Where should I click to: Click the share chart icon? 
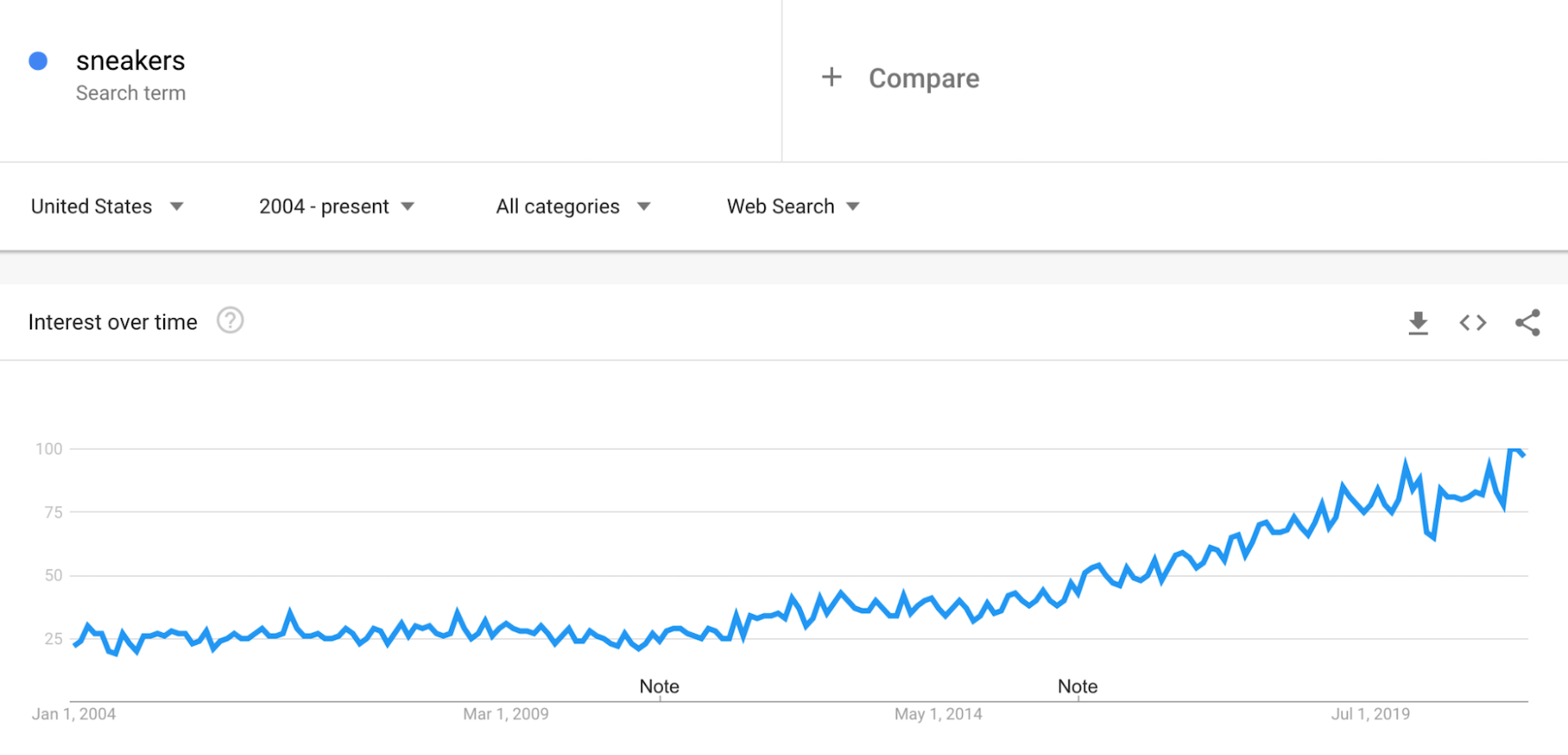[1528, 323]
